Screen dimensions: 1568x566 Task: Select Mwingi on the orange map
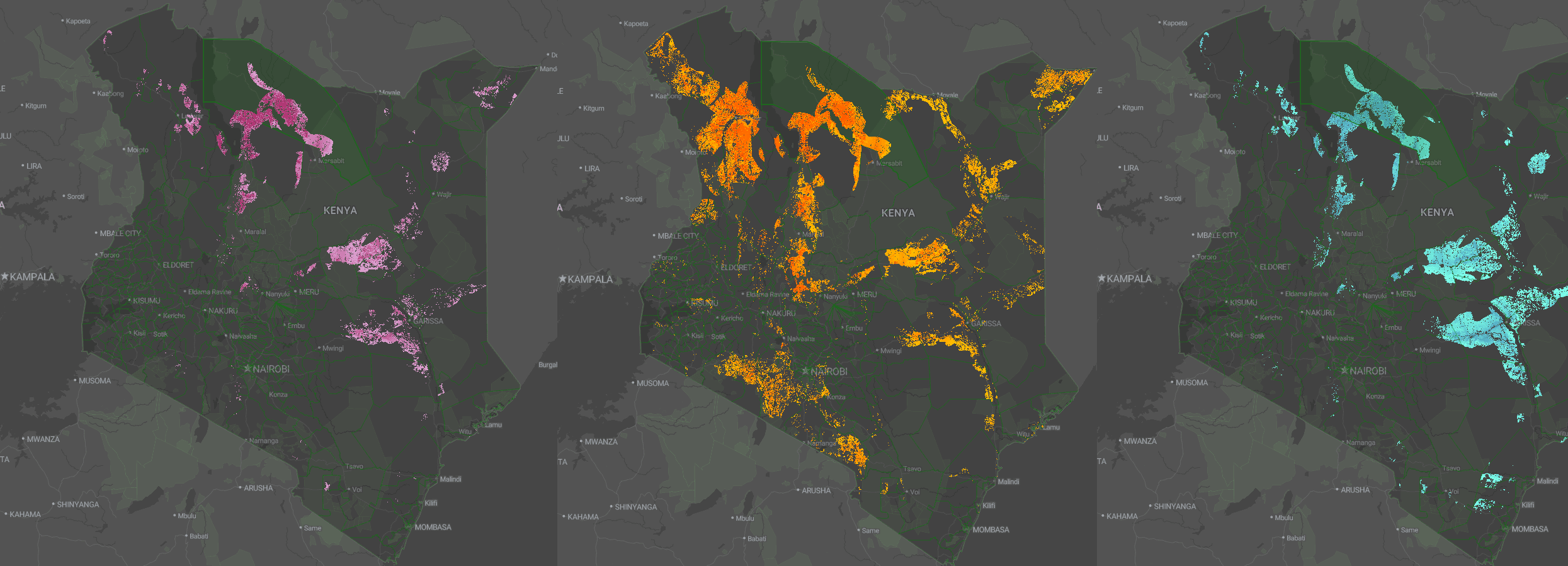click(891, 351)
